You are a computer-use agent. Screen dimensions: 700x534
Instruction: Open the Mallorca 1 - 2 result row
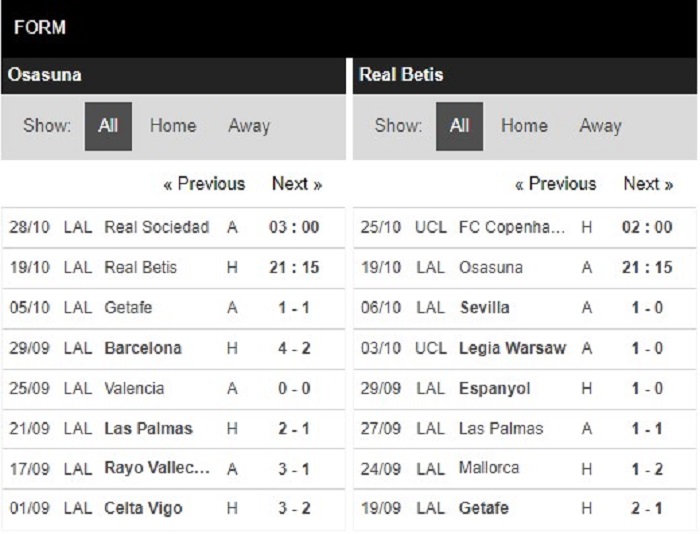tap(525, 469)
